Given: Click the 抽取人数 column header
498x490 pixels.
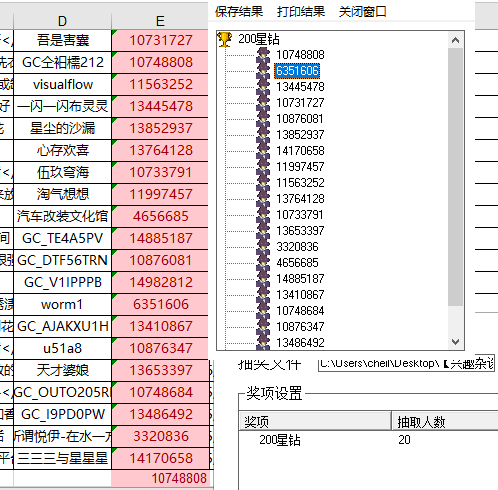Looking at the screenshot, I should point(445,422).
